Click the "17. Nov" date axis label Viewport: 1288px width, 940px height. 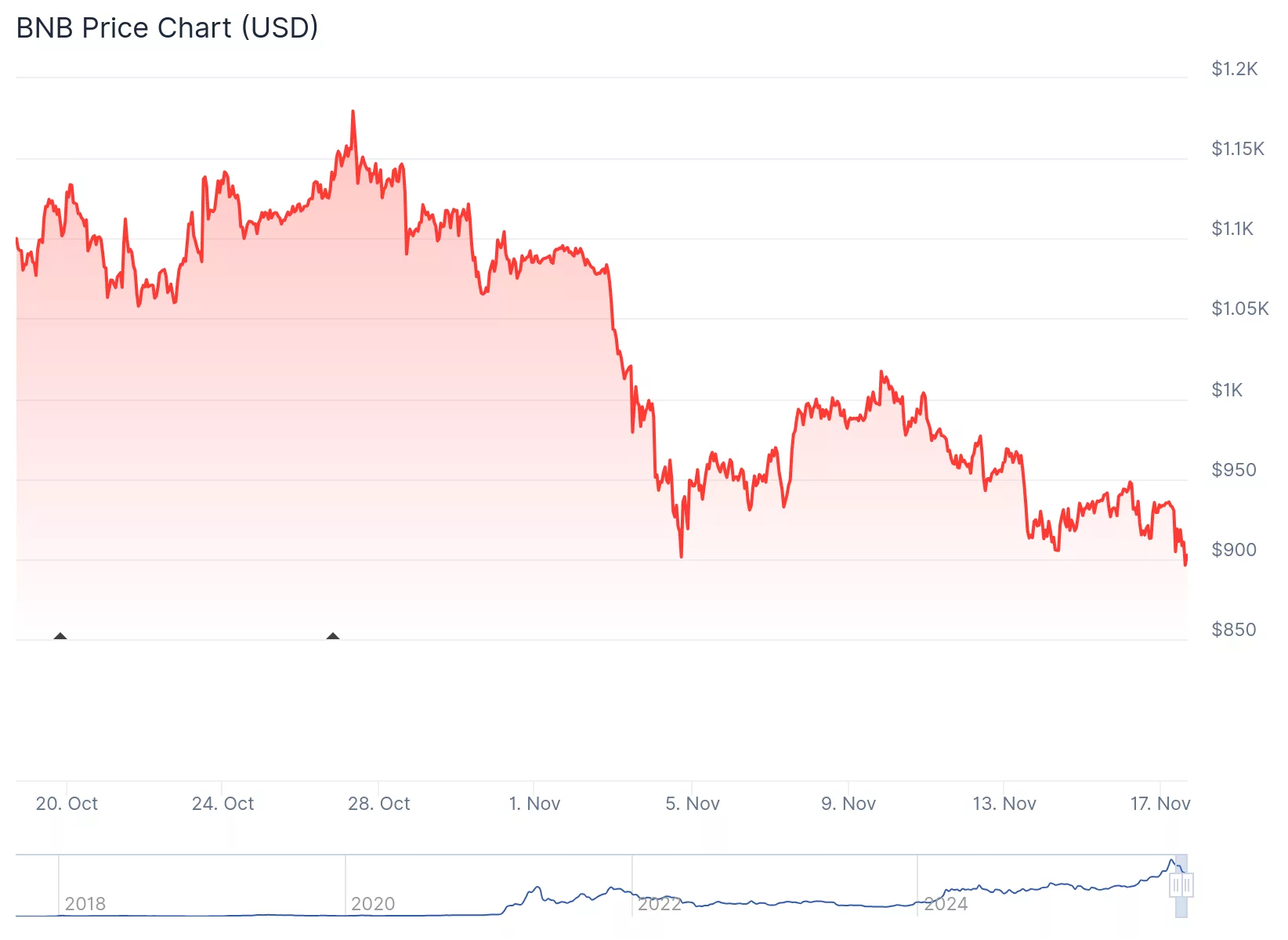(x=1160, y=804)
